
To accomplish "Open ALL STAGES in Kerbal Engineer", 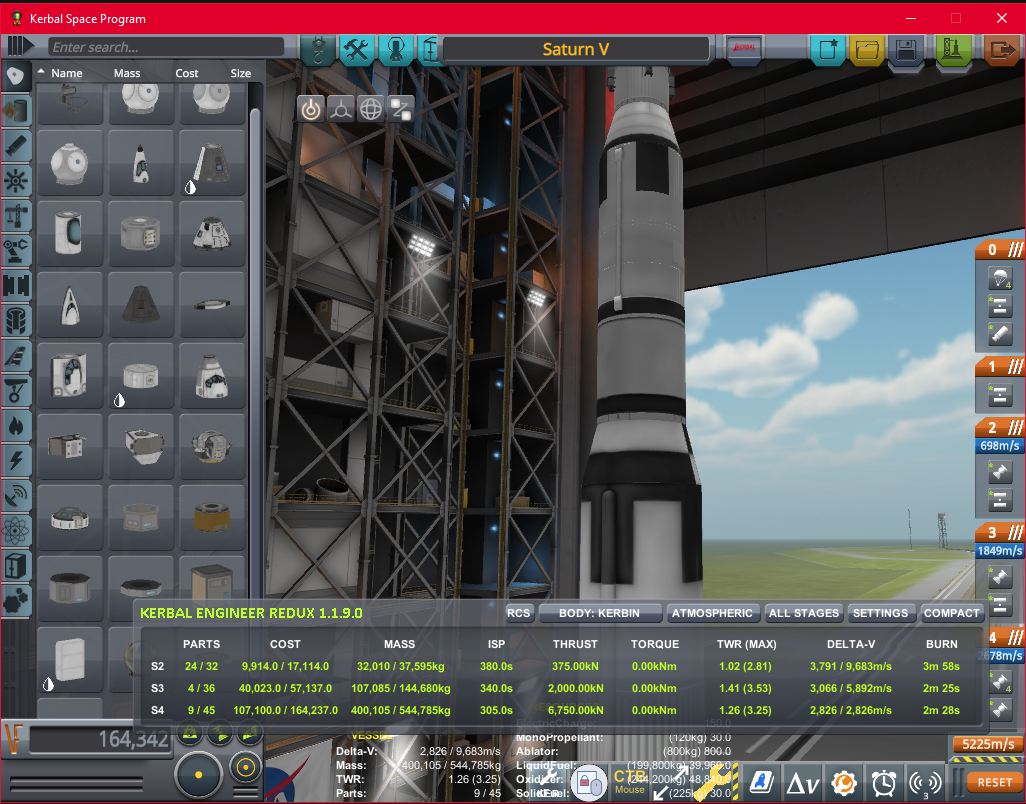I will [803, 613].
